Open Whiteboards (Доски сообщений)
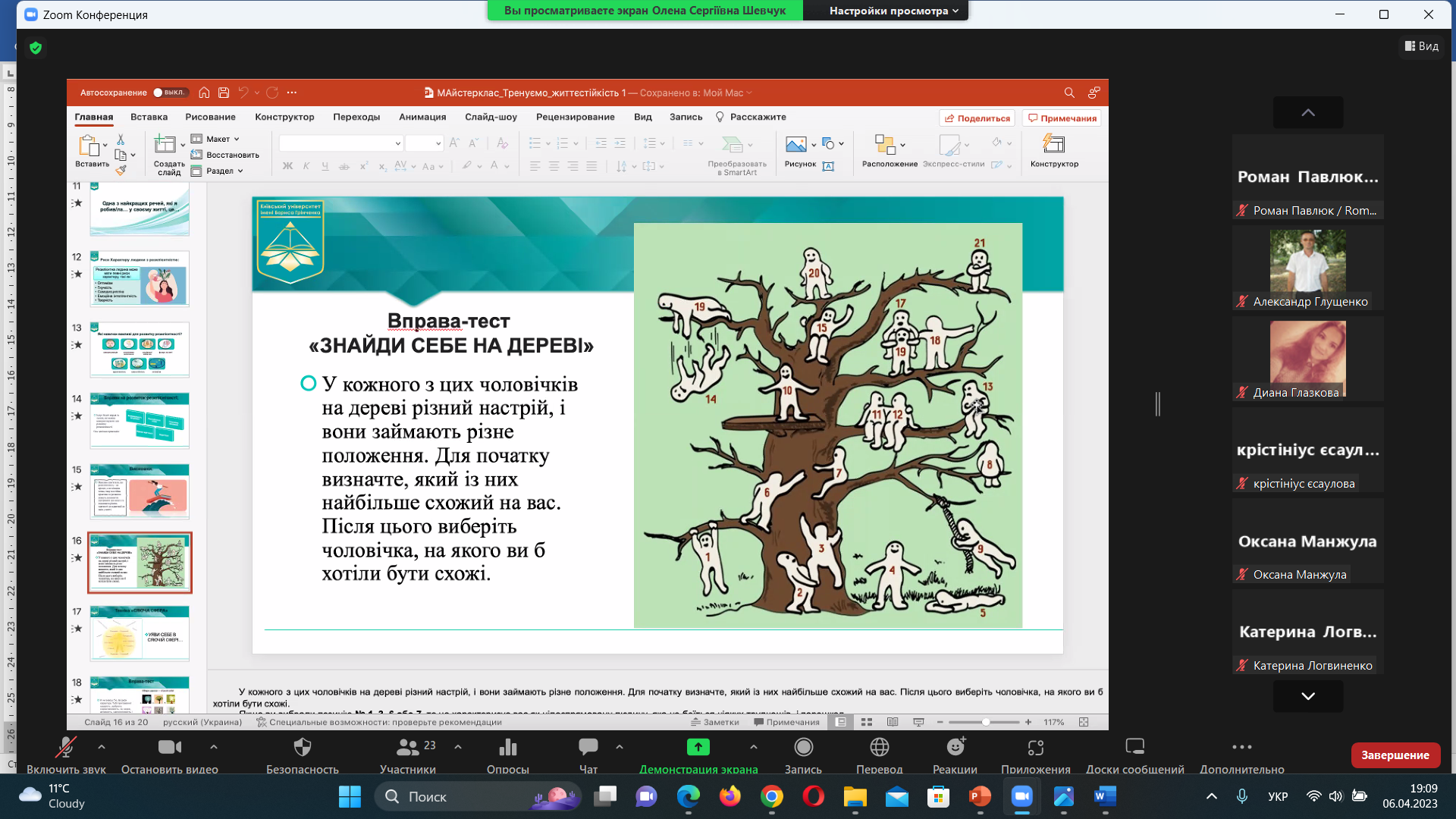The height and width of the screenshot is (819, 1456). (x=1134, y=748)
